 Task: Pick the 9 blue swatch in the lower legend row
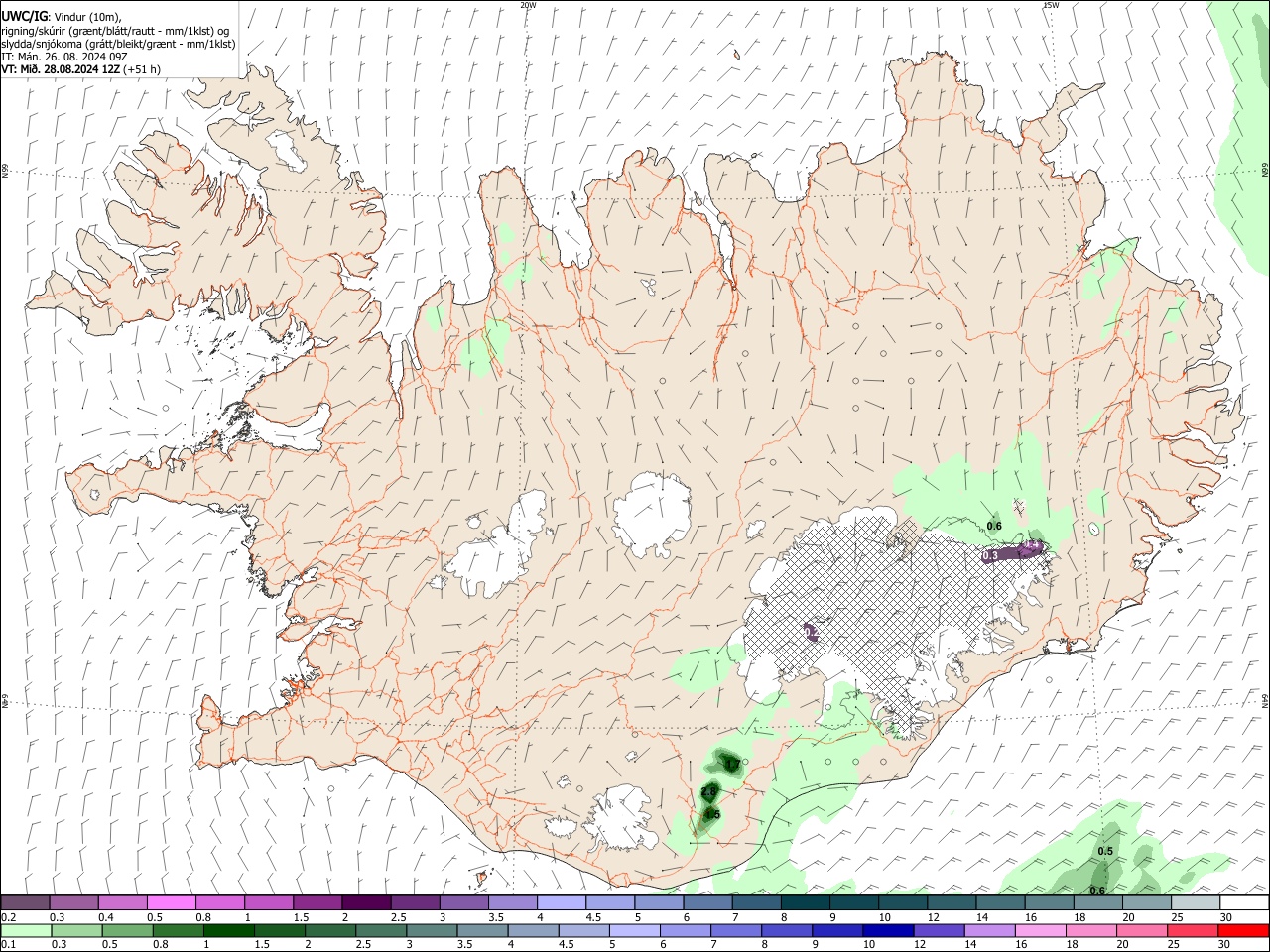click(x=837, y=930)
